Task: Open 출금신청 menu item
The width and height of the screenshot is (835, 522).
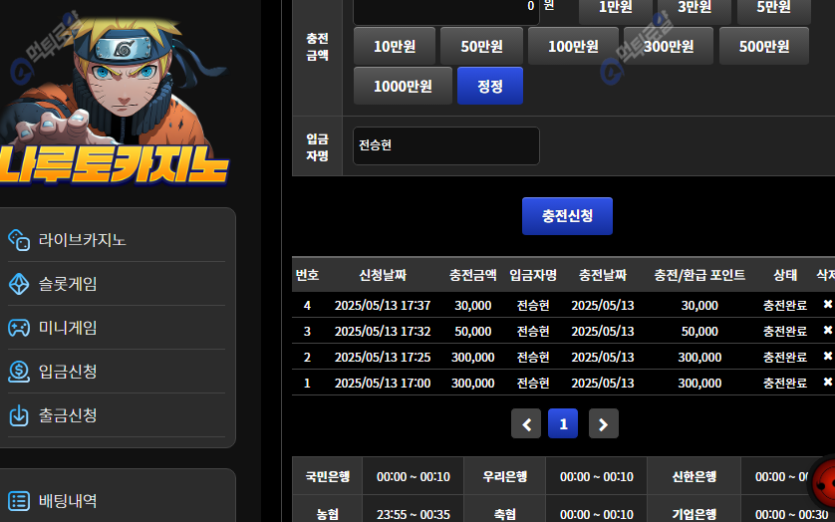Action: pyautogui.click(x=116, y=415)
